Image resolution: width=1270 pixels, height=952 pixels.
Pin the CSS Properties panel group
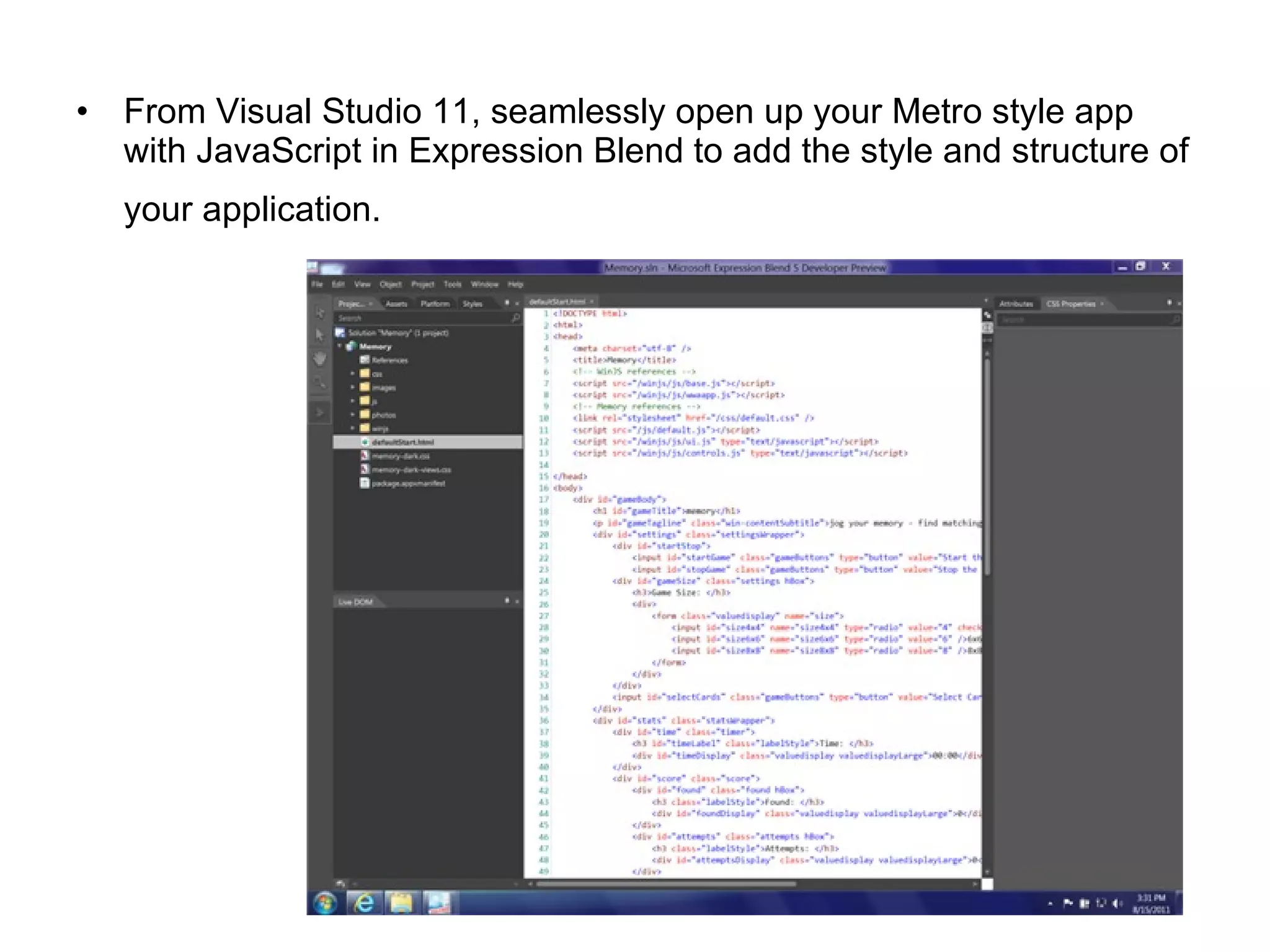[1169, 303]
